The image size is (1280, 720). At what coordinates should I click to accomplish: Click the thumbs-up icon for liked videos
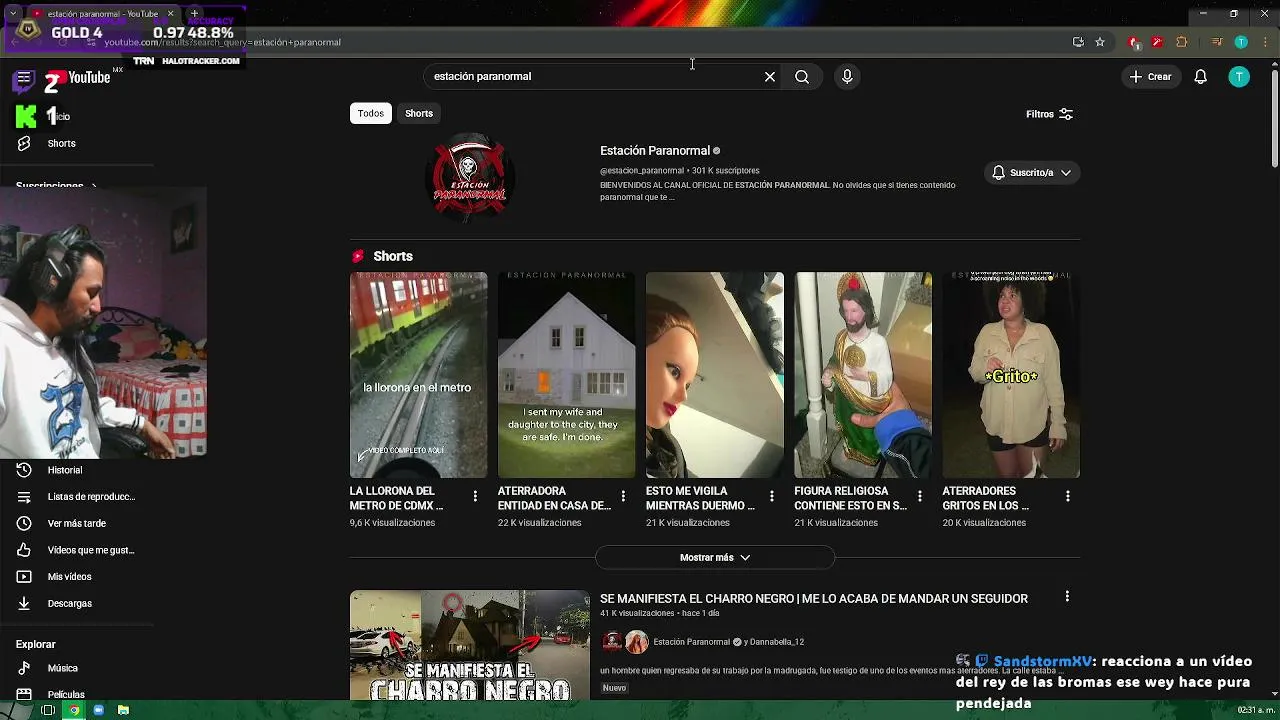(24, 550)
